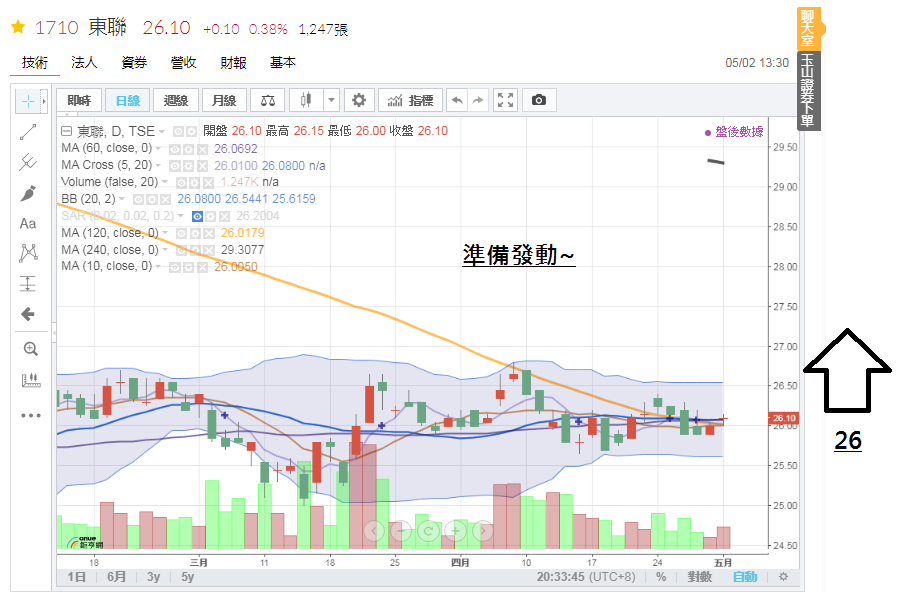The height and width of the screenshot is (600, 900).
Task: Open dropdown next to MA (120, close, 0)
Action: 165,233
